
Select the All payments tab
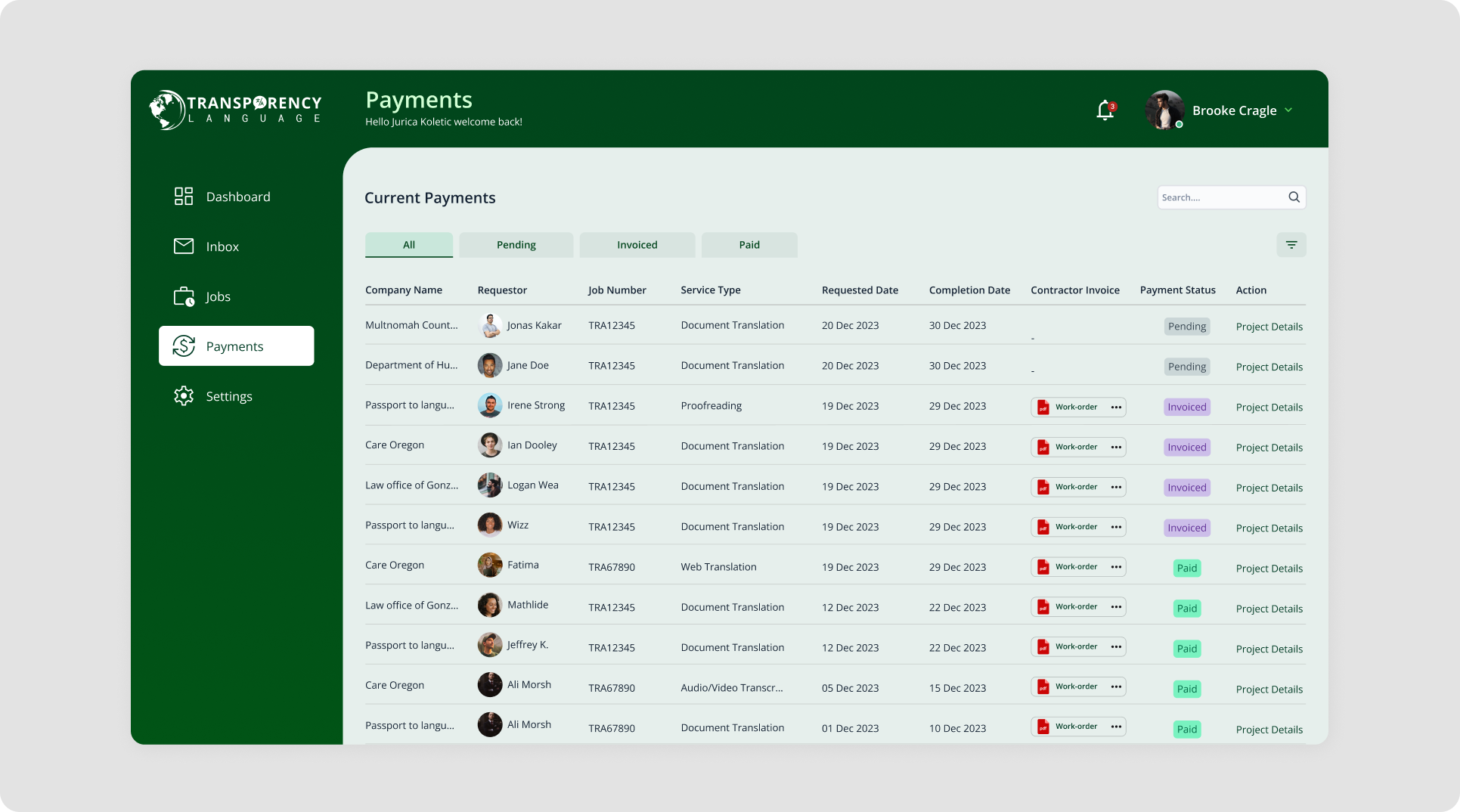[x=409, y=245]
